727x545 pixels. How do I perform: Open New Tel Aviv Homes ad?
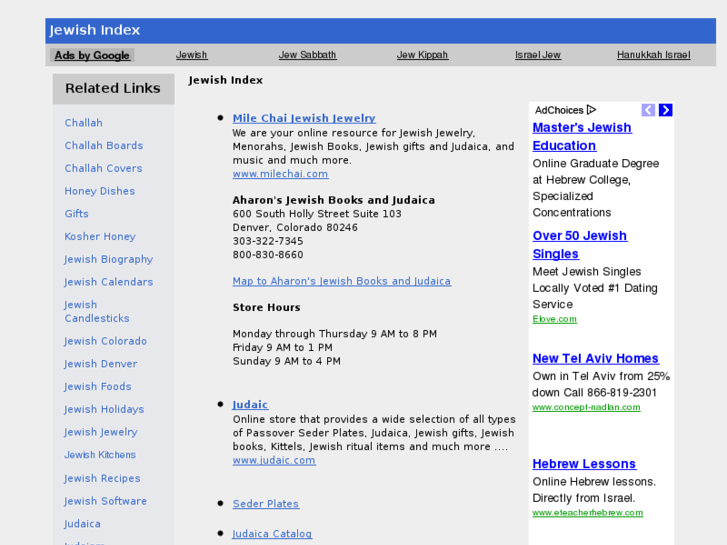[596, 359]
